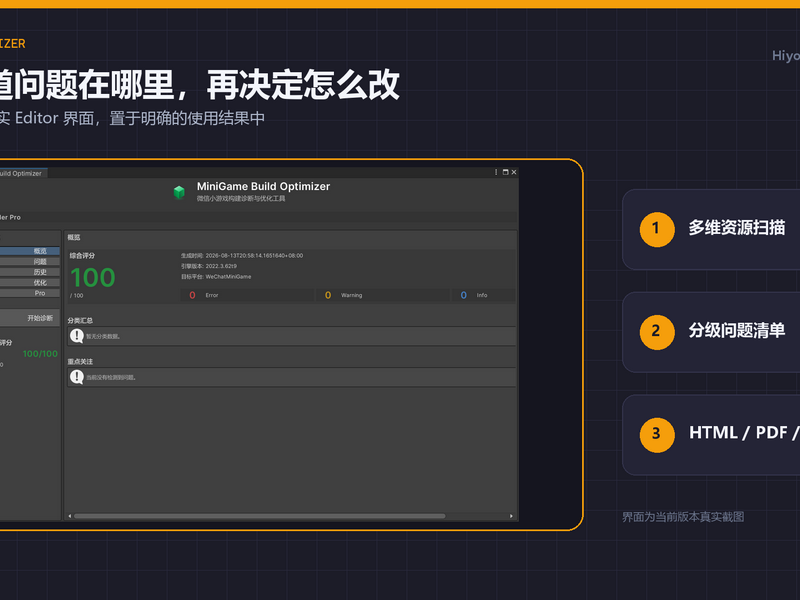Select the HTML / PDF card
This screenshot has width=800, height=600.
coord(711,435)
